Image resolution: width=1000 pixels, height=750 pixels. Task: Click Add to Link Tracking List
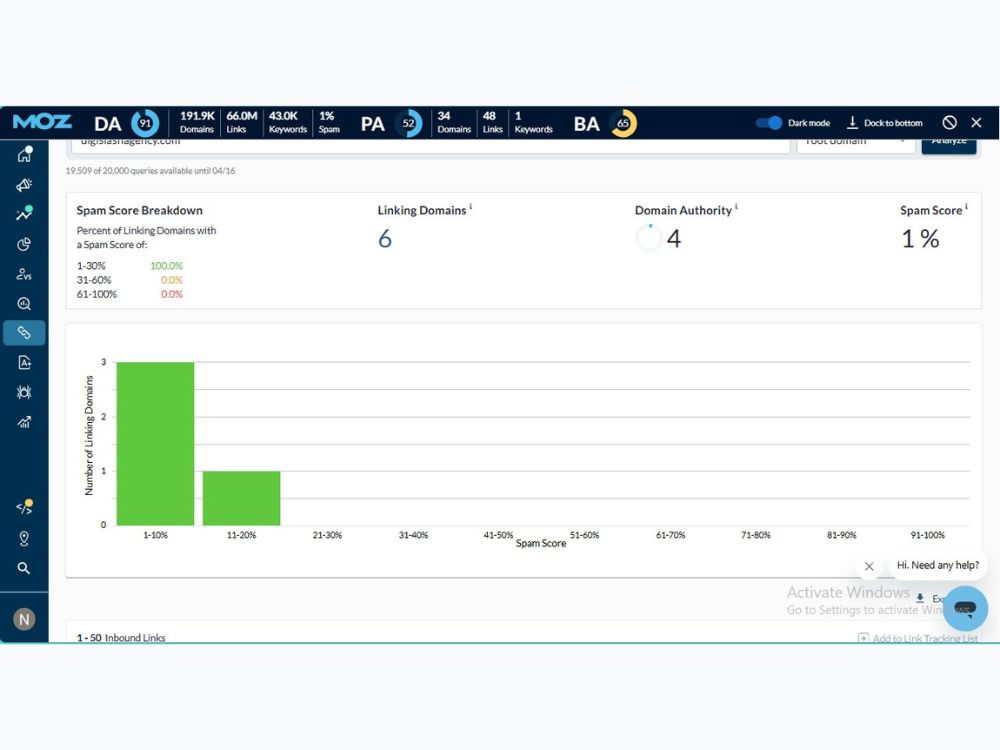point(918,638)
